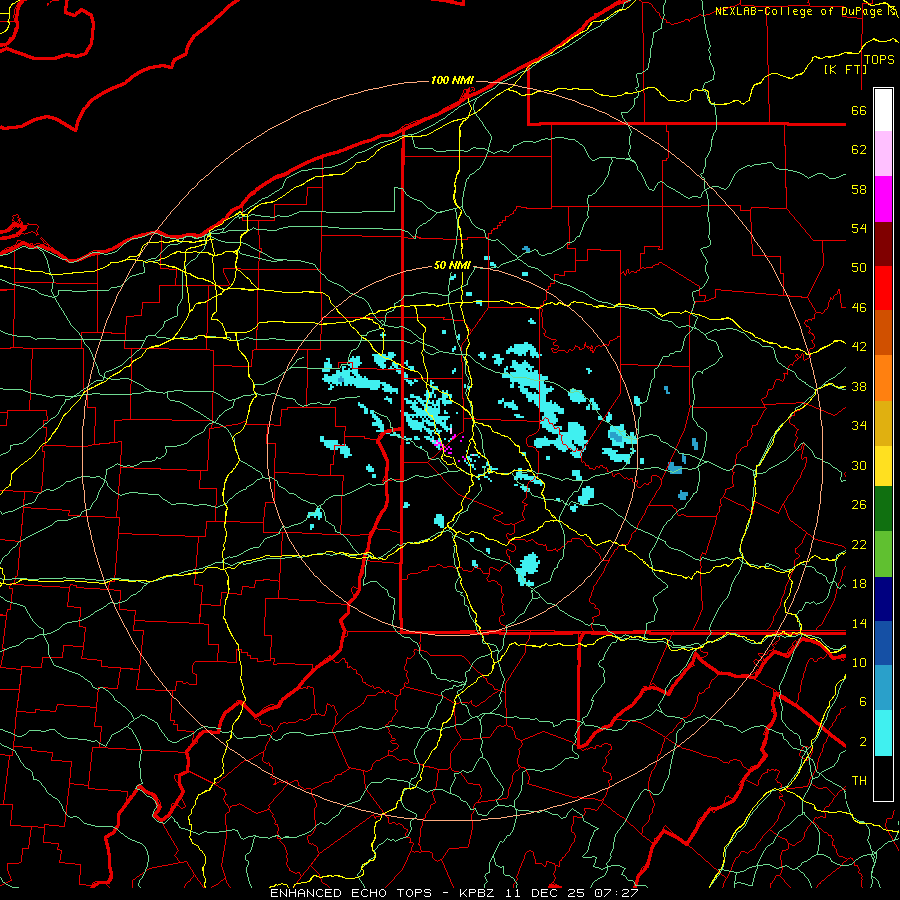900x900 pixels.
Task: Click the 11 DEC 25 date stamp
Action: [x=545, y=893]
